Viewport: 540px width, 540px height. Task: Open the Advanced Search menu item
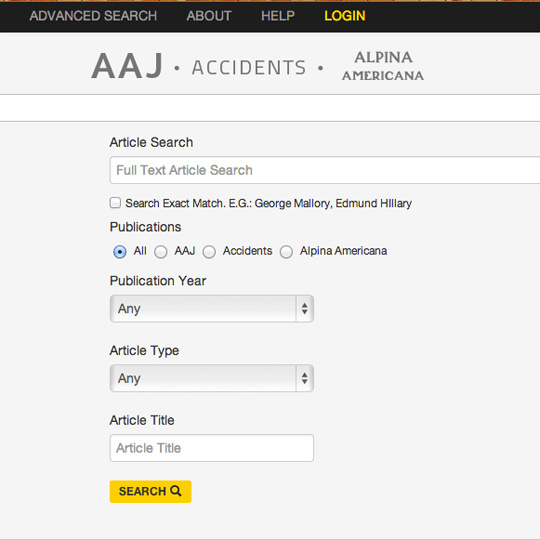pyautogui.click(x=93, y=16)
